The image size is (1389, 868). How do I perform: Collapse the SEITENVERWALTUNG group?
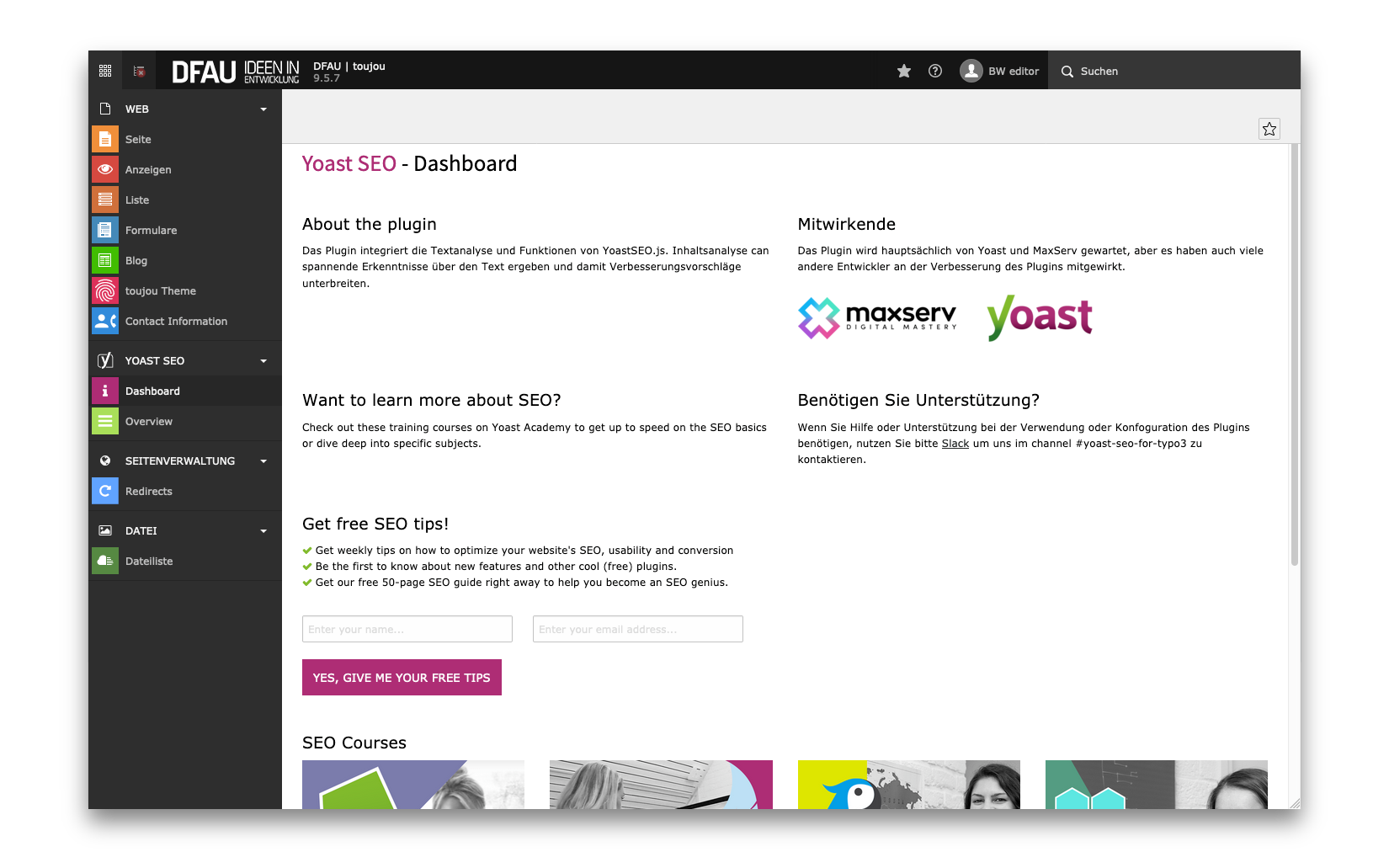[x=263, y=461]
